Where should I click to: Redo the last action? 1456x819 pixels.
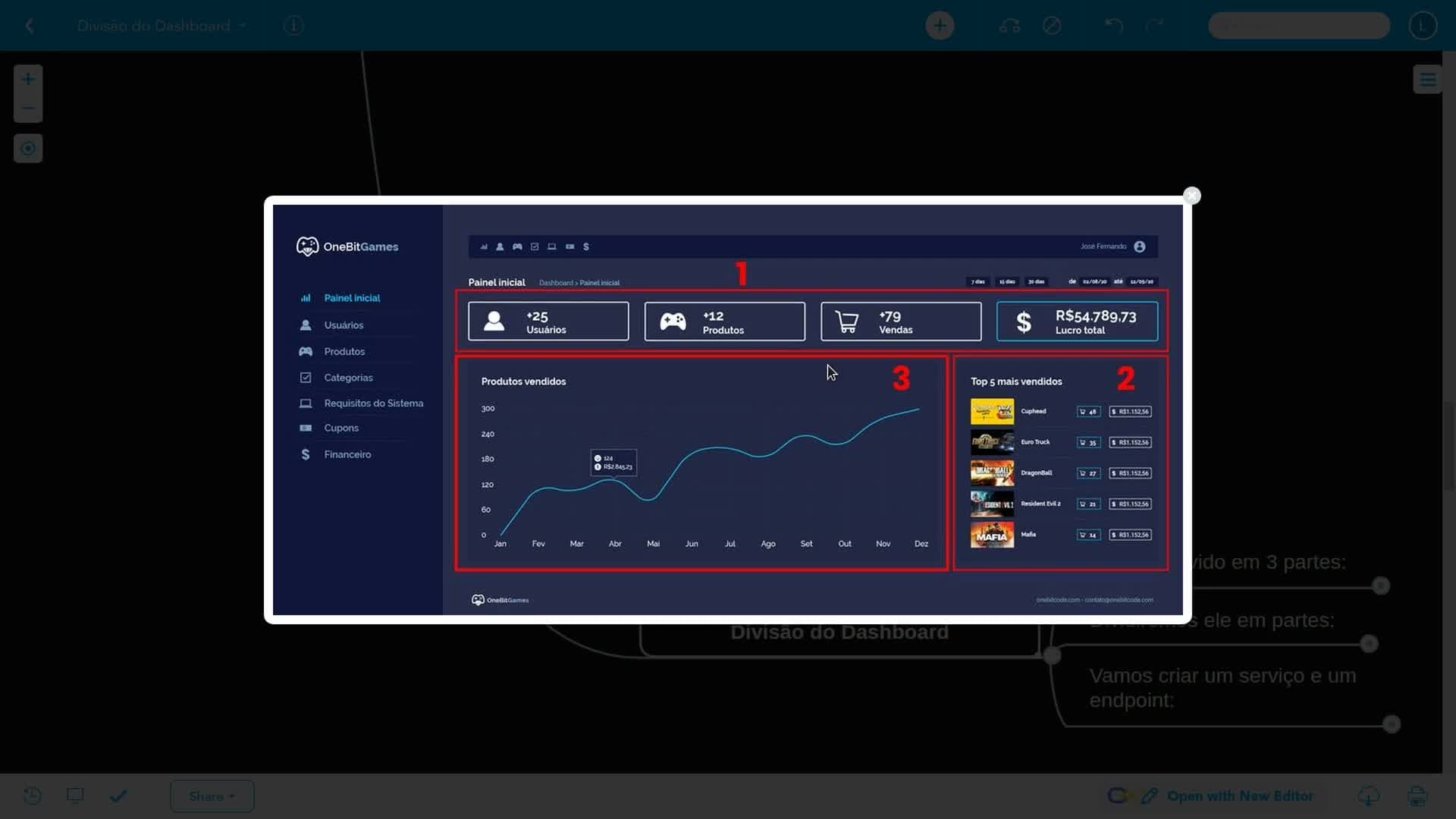tap(1154, 26)
